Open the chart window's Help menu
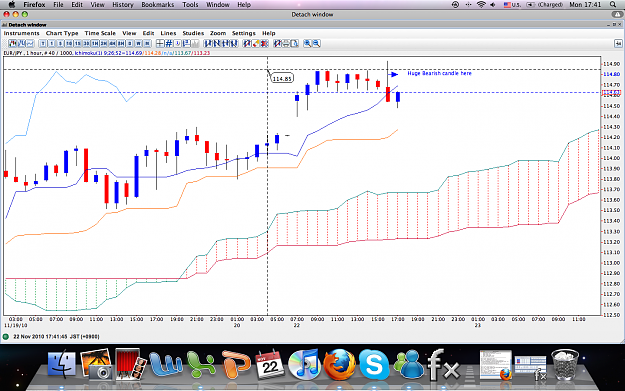The width and height of the screenshot is (625, 391). (268, 33)
